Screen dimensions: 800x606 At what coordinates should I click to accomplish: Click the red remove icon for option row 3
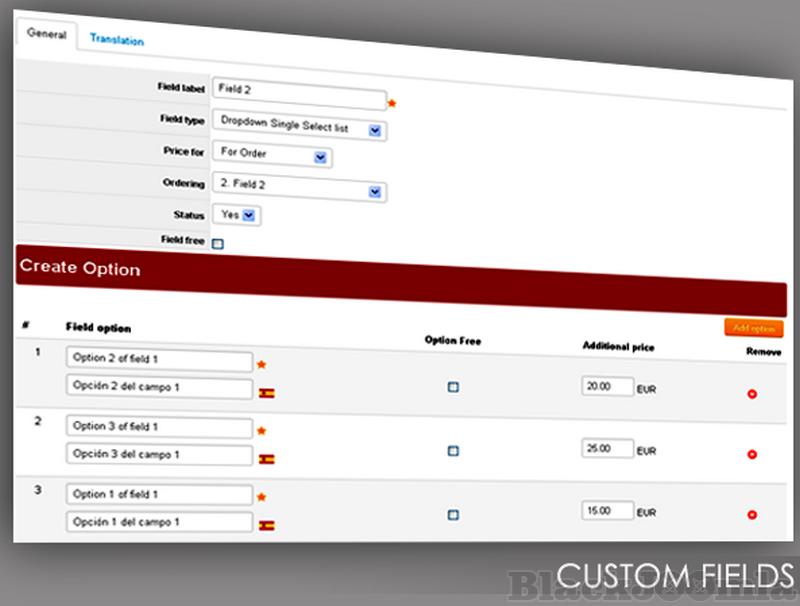pos(752,518)
